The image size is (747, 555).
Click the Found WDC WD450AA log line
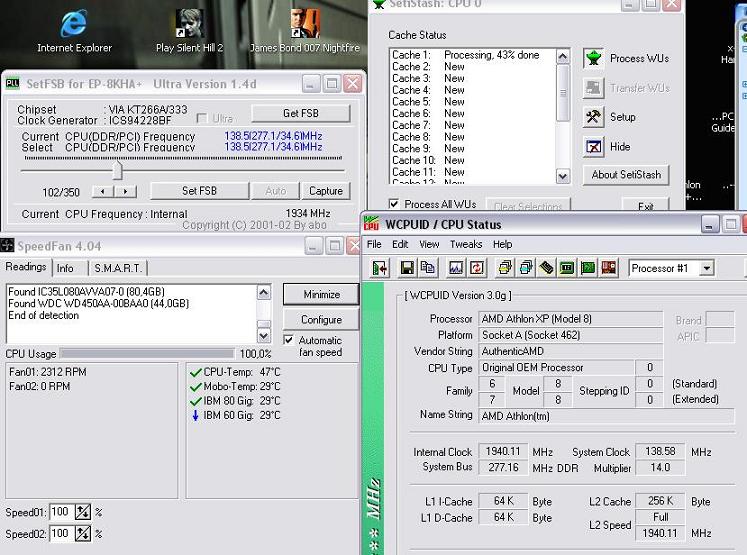[99, 303]
